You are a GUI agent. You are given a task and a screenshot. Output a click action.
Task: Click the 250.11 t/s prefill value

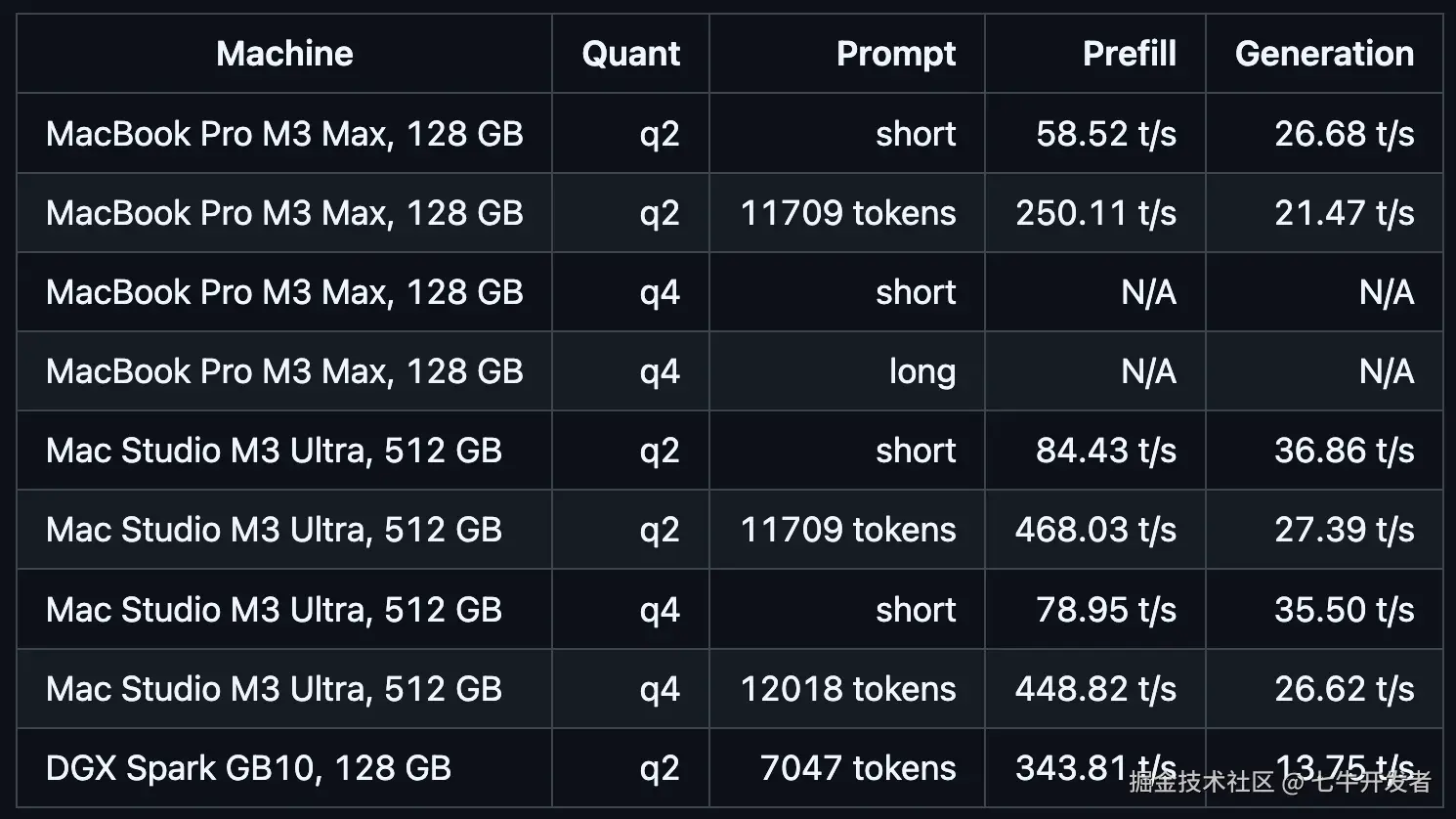pyautogui.click(x=1095, y=213)
